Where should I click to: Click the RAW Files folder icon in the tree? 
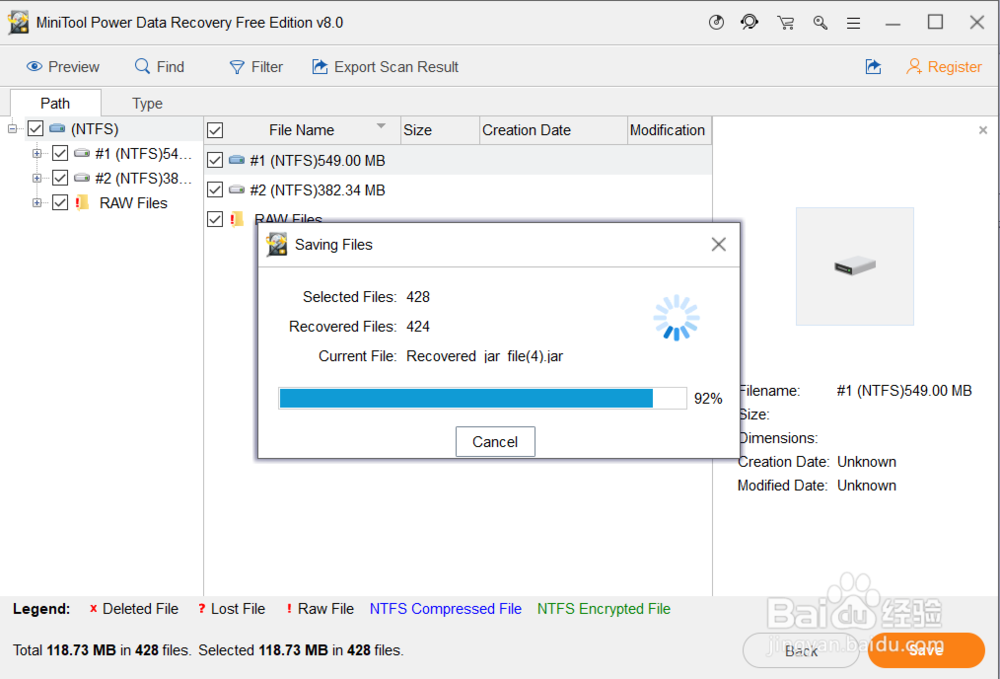tap(82, 203)
